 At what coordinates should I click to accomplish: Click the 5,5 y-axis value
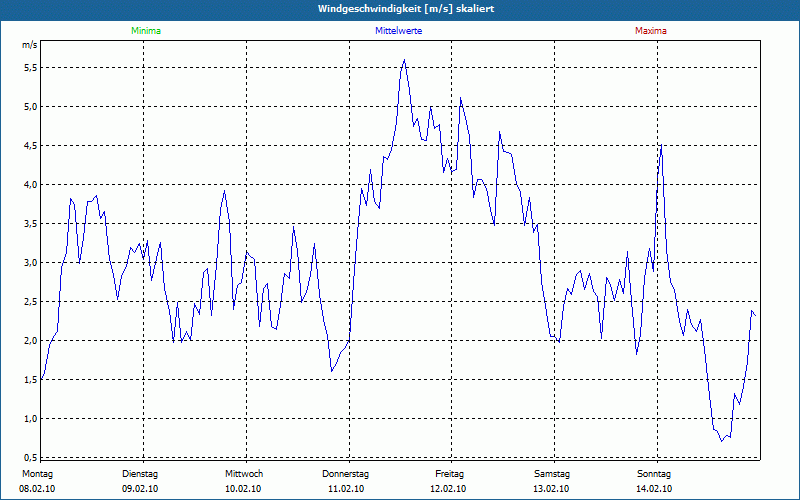[31, 67]
